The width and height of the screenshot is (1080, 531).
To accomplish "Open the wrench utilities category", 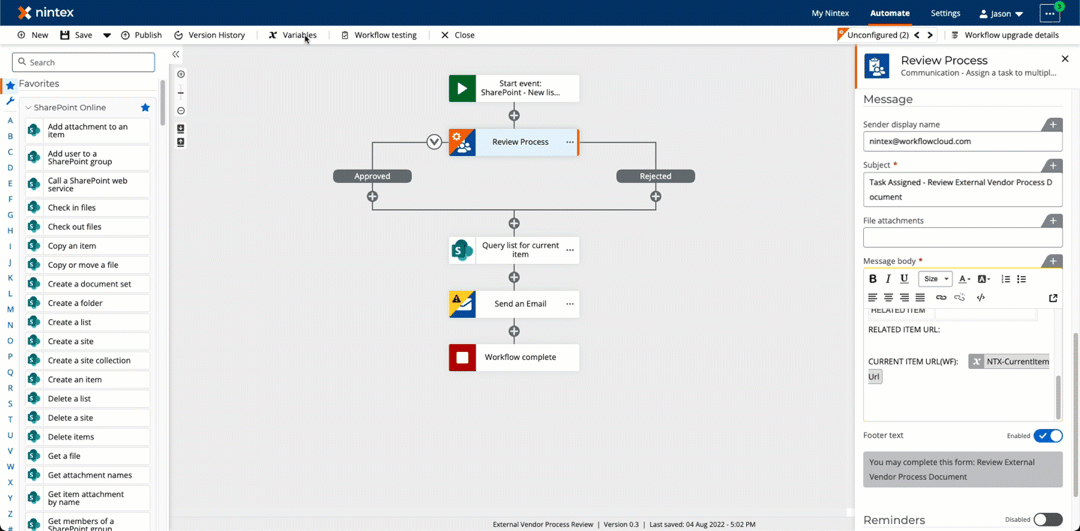I will click(10, 101).
